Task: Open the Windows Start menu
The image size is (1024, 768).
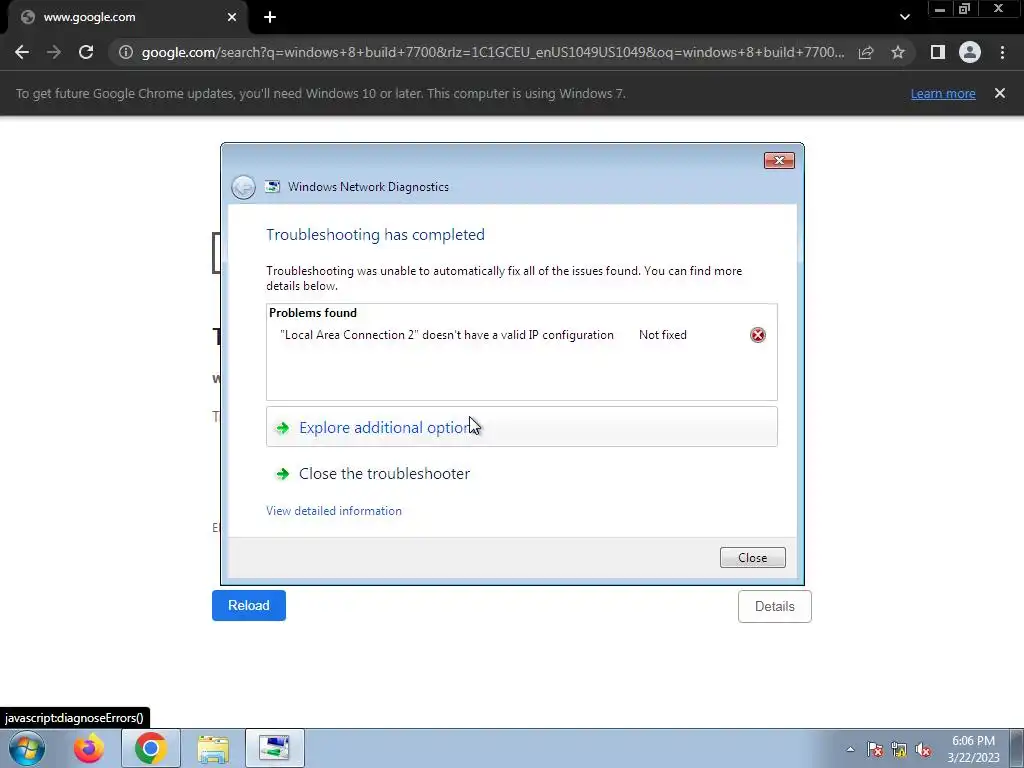Action: point(27,748)
